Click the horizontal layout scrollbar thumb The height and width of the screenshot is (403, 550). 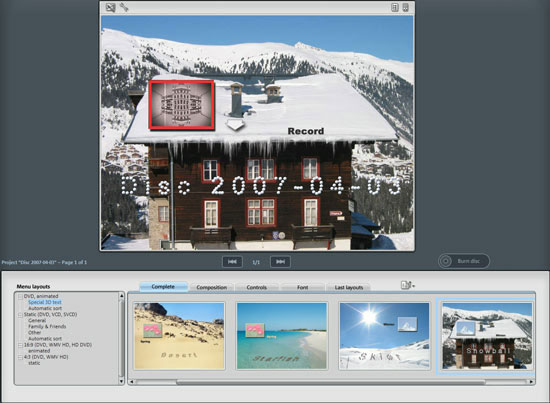pyautogui.click(x=331, y=382)
